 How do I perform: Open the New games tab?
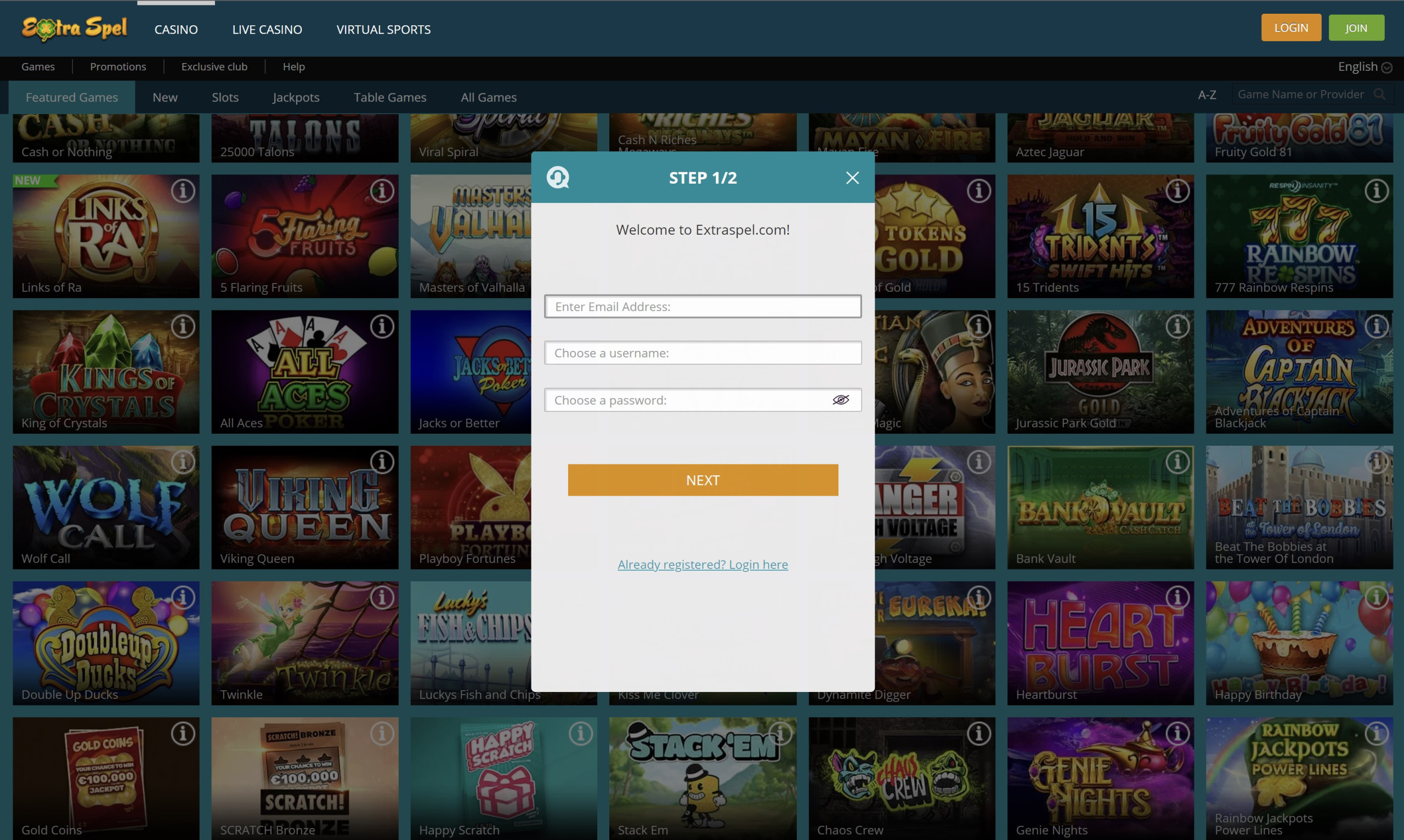[165, 98]
